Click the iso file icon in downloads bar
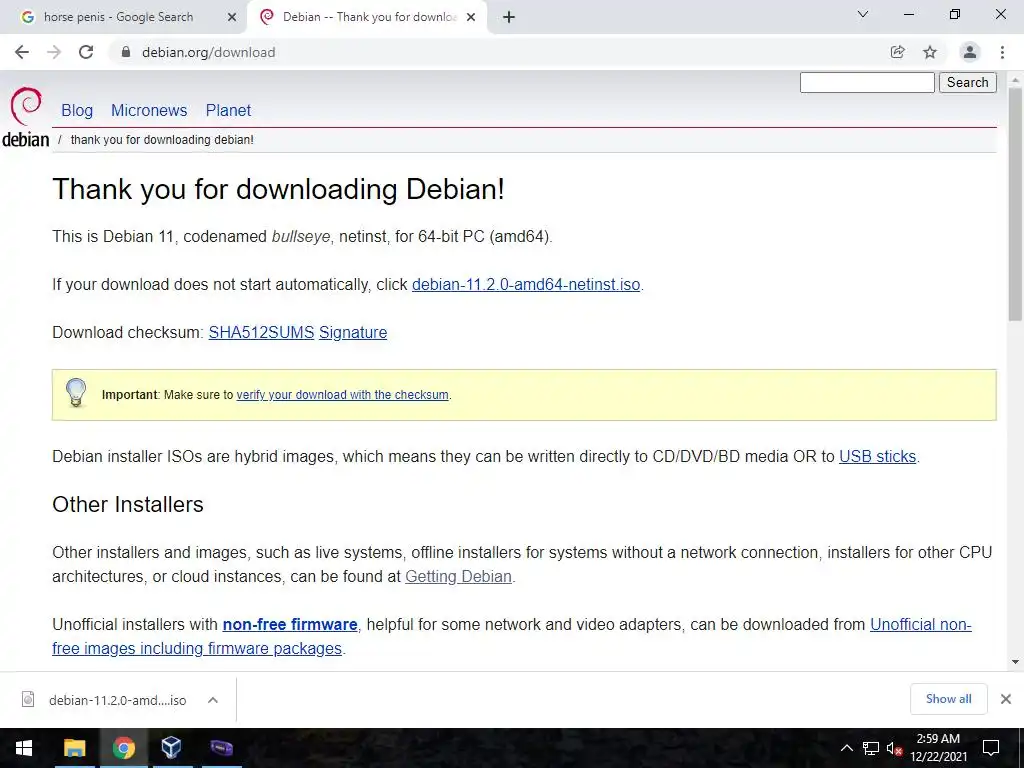Screen dimensions: 1024x768 (x=28, y=699)
